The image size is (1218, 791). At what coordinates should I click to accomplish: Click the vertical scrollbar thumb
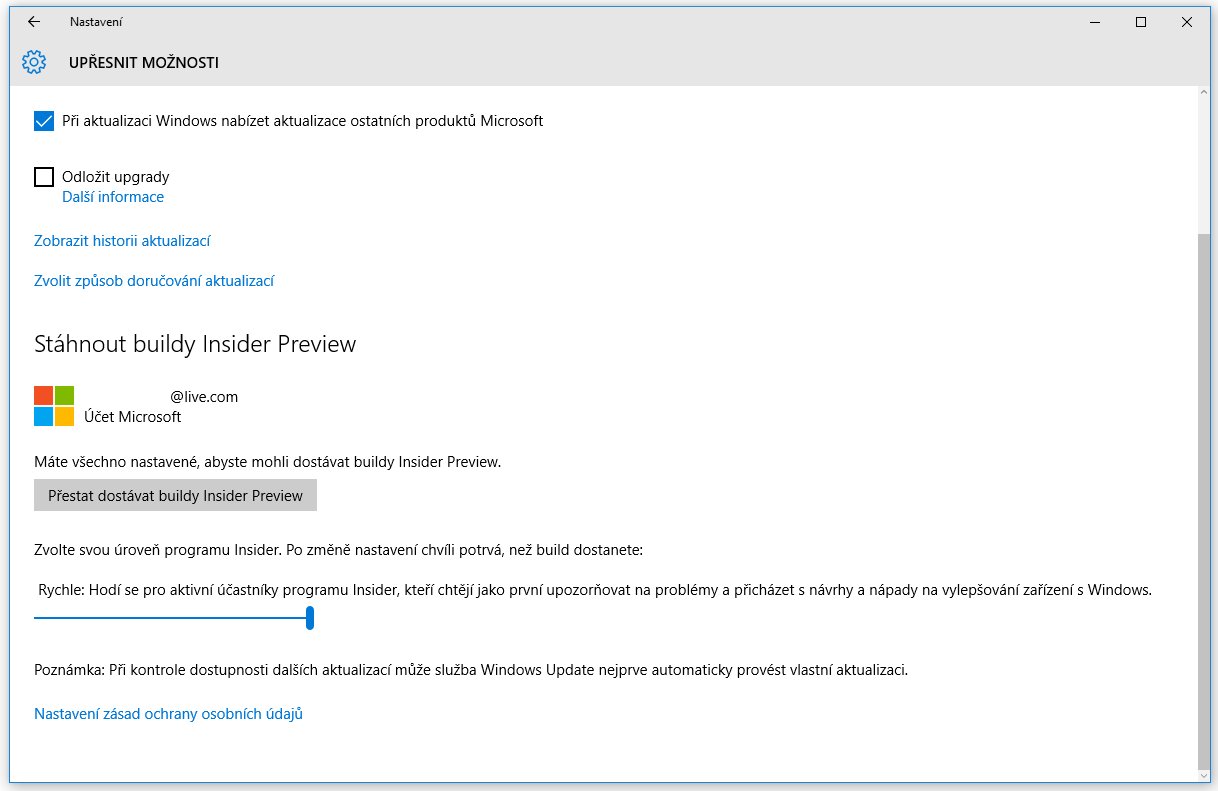1202,500
